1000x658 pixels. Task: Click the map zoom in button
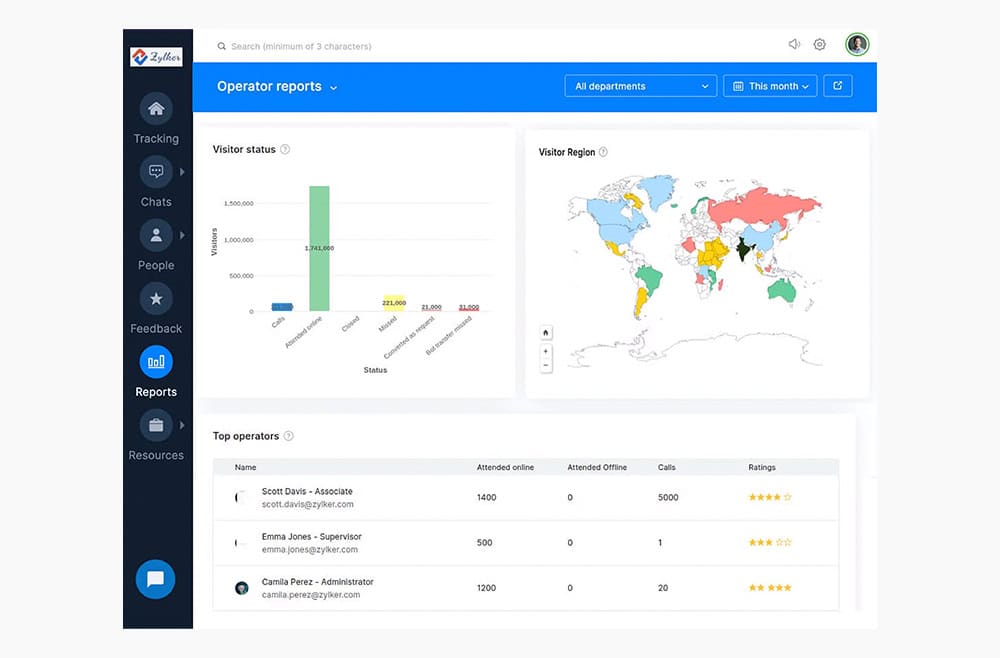546,352
